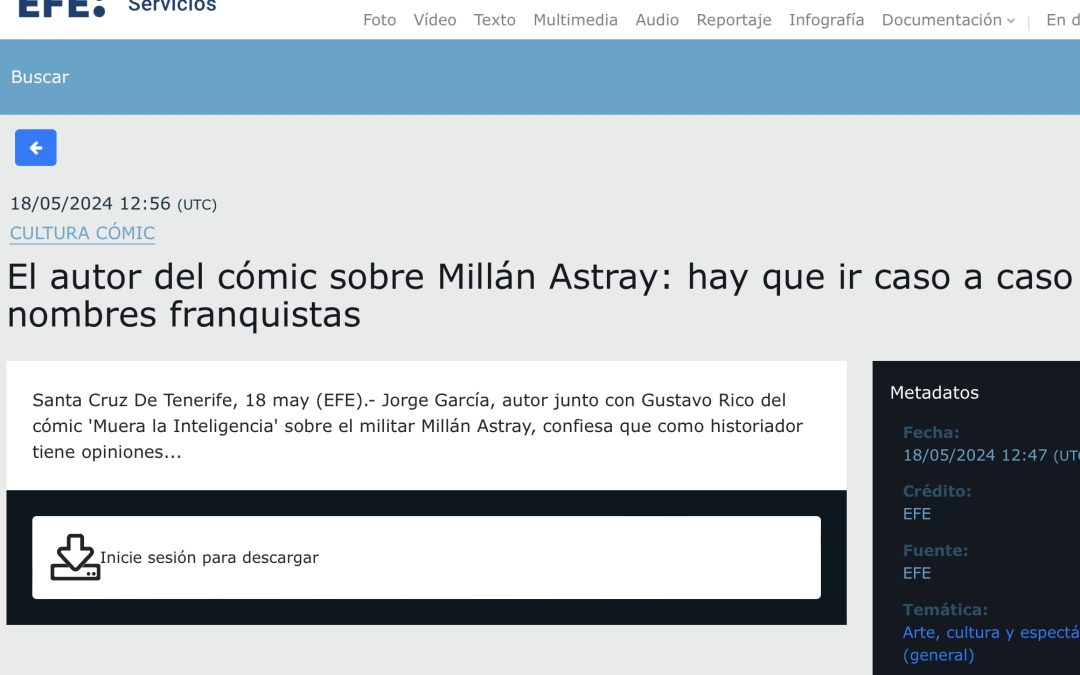Open the Foto section
The image size is (1080, 675).
click(380, 20)
